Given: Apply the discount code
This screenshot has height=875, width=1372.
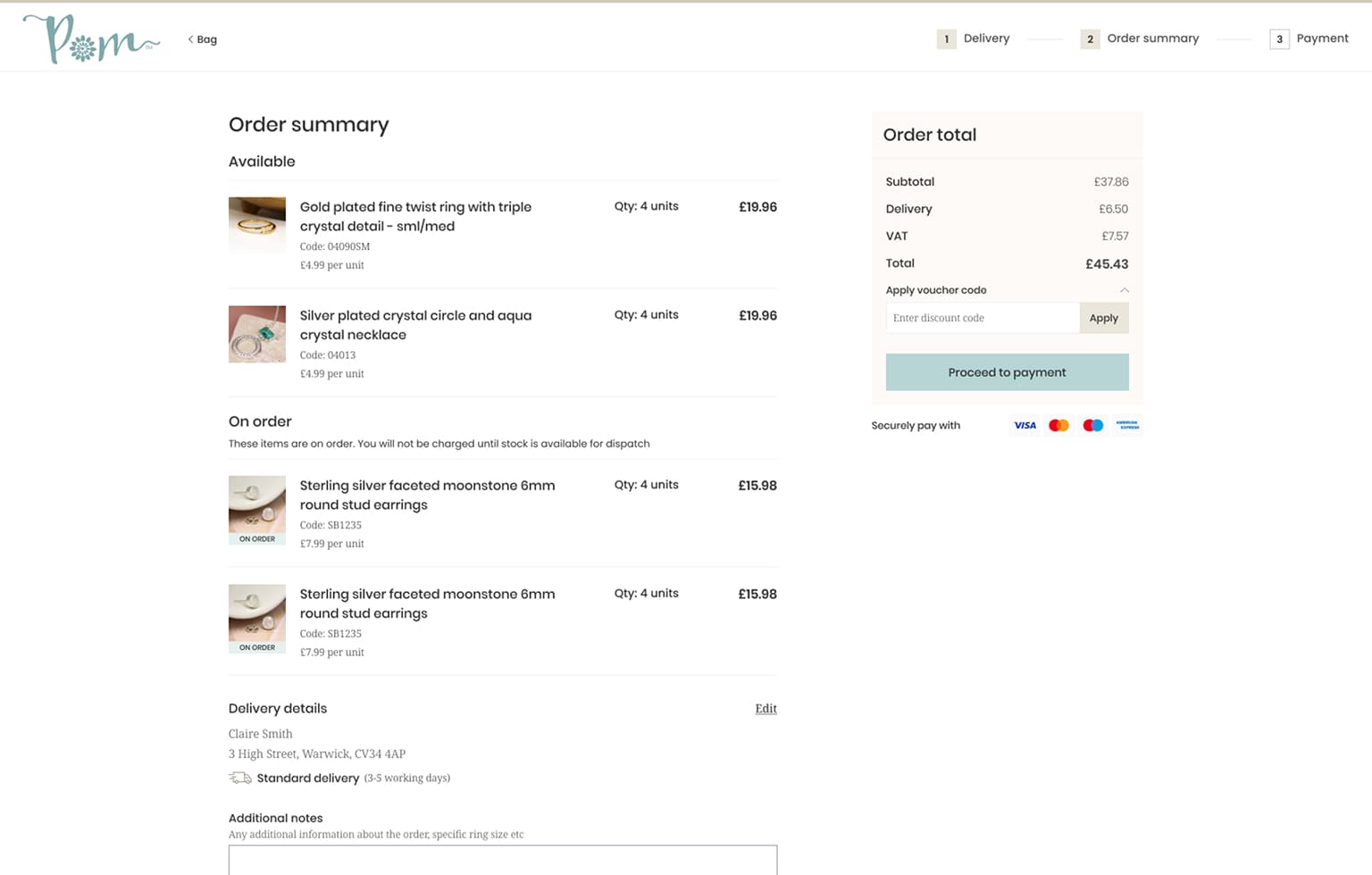Looking at the screenshot, I should (1104, 318).
